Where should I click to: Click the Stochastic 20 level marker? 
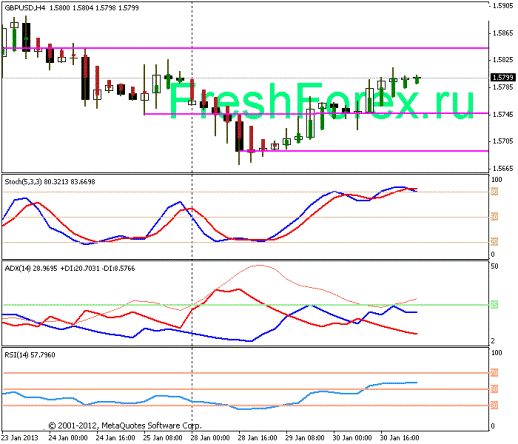tap(494, 242)
